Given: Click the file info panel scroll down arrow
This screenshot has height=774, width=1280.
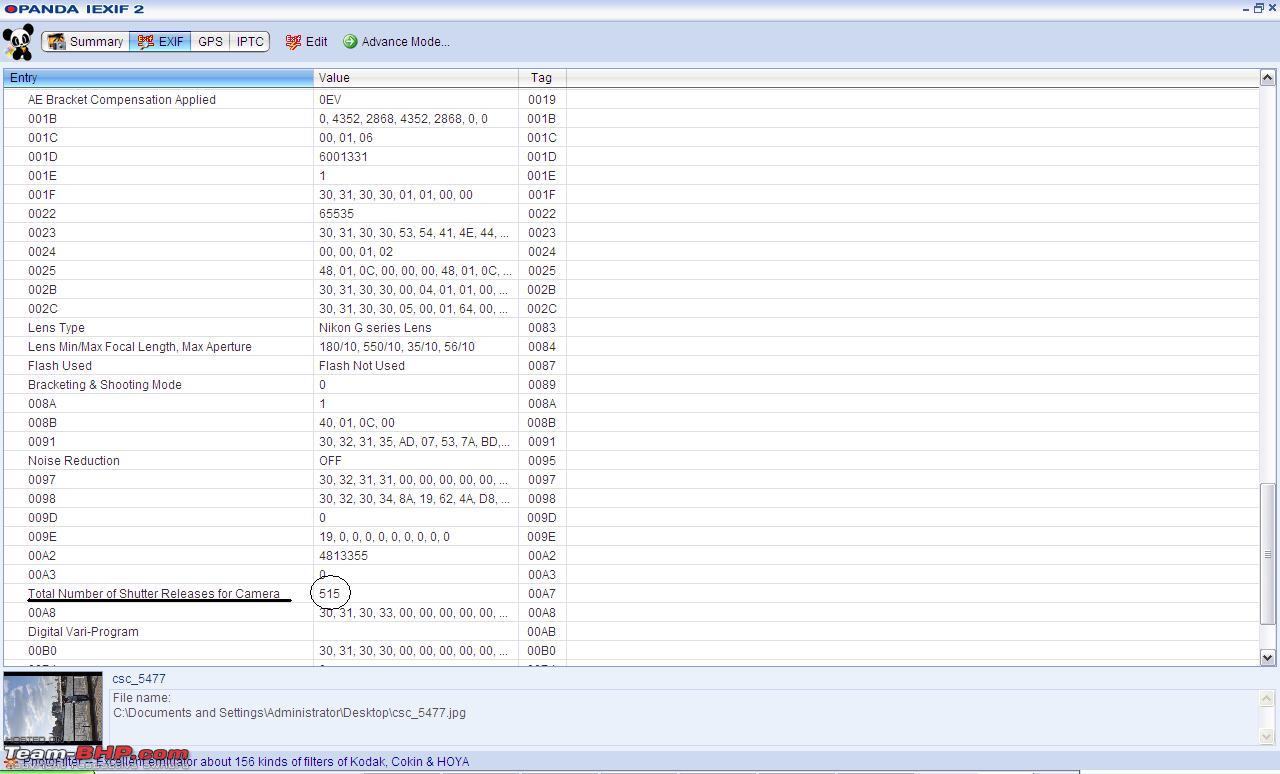Looking at the screenshot, I should 1267,736.
